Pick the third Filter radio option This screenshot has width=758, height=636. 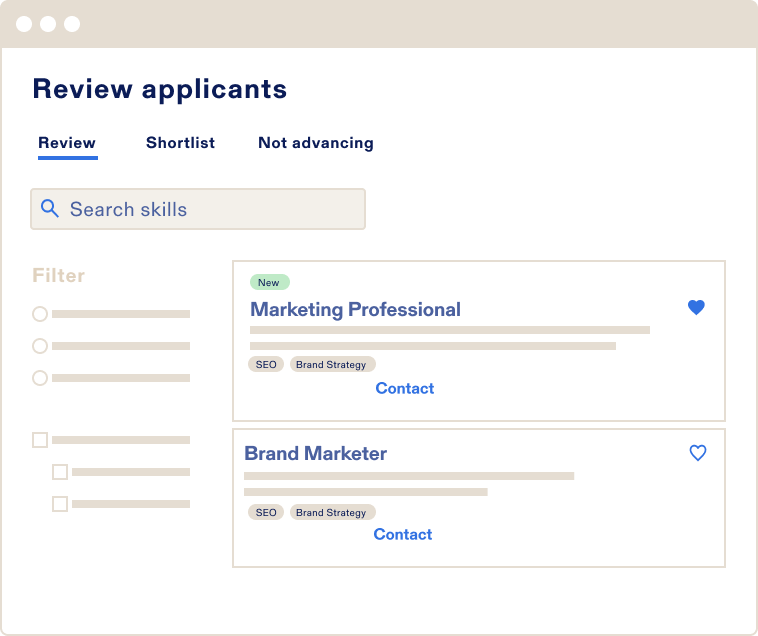(40, 378)
